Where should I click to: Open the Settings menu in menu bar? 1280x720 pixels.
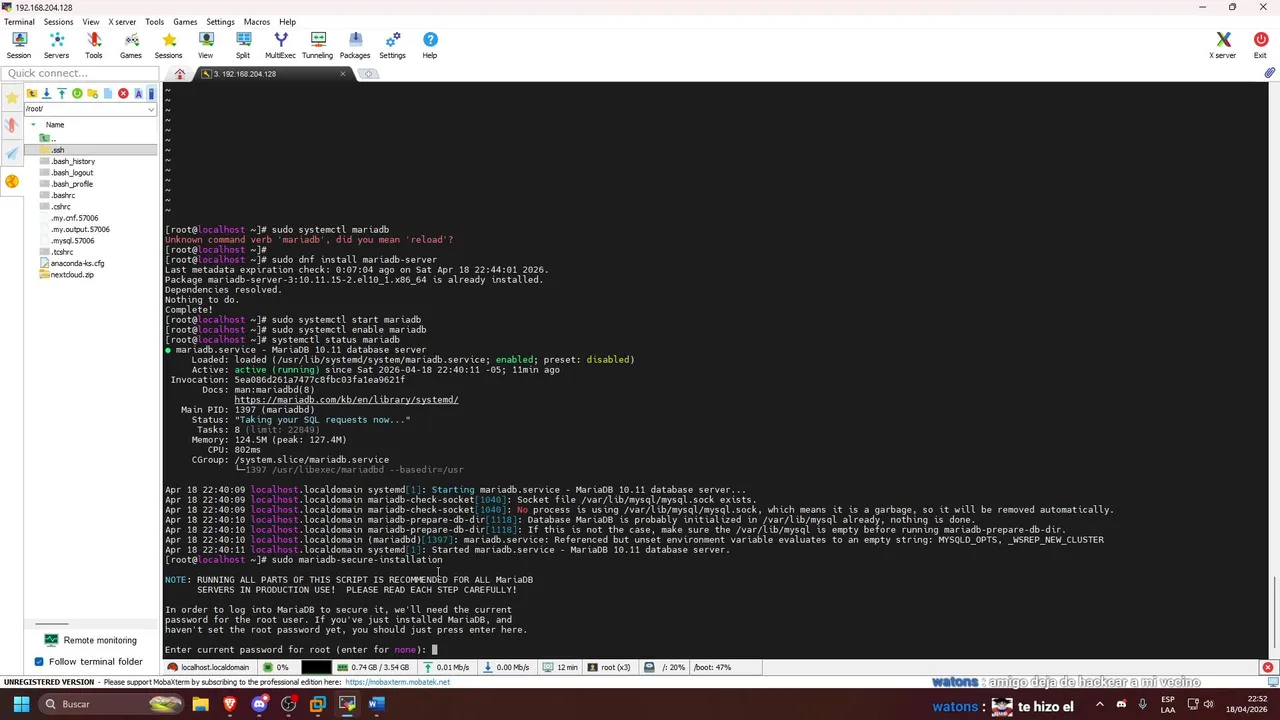tap(220, 21)
